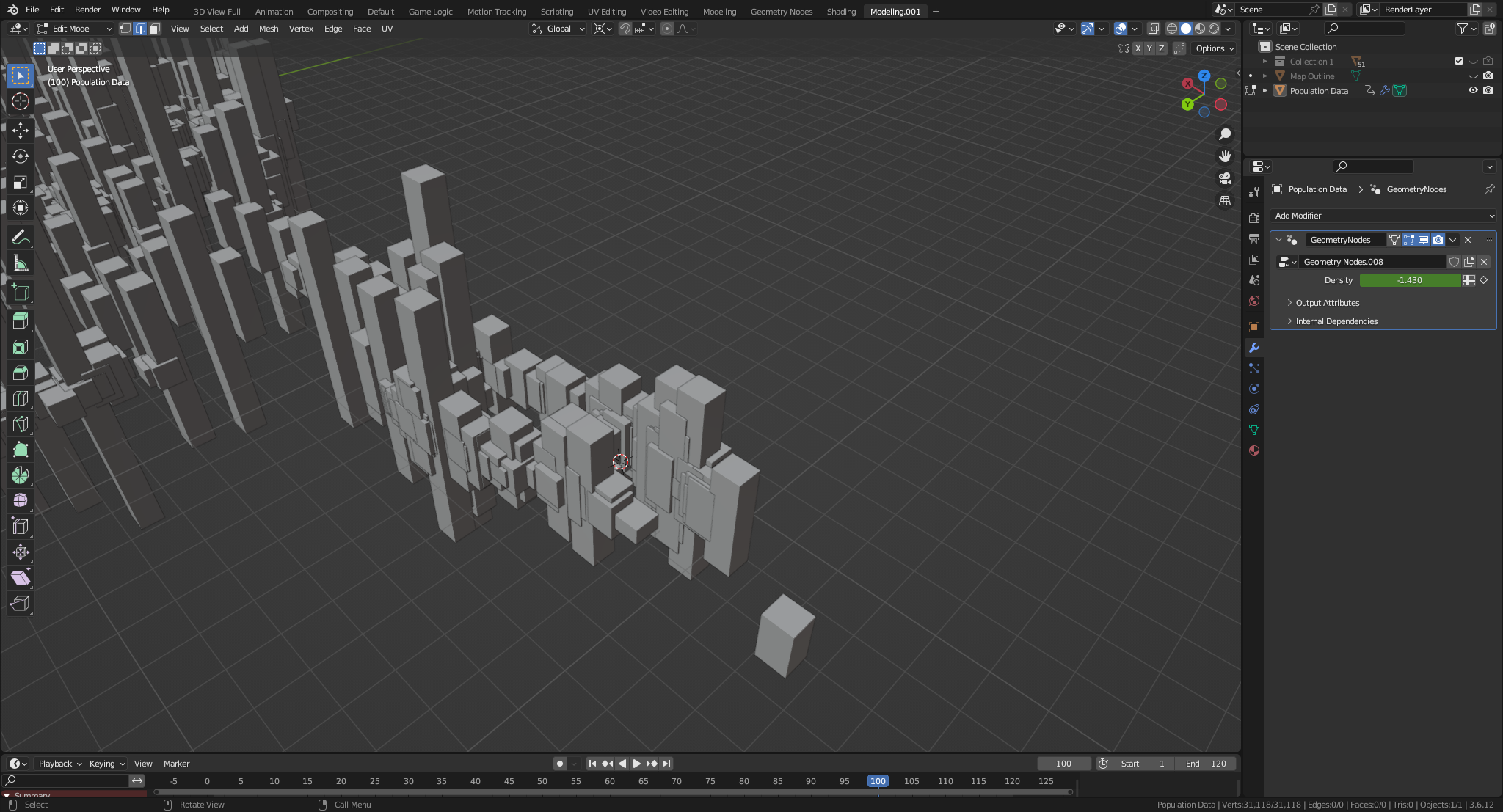The width and height of the screenshot is (1503, 812).
Task: Enable vertex select mode
Action: 125,29
